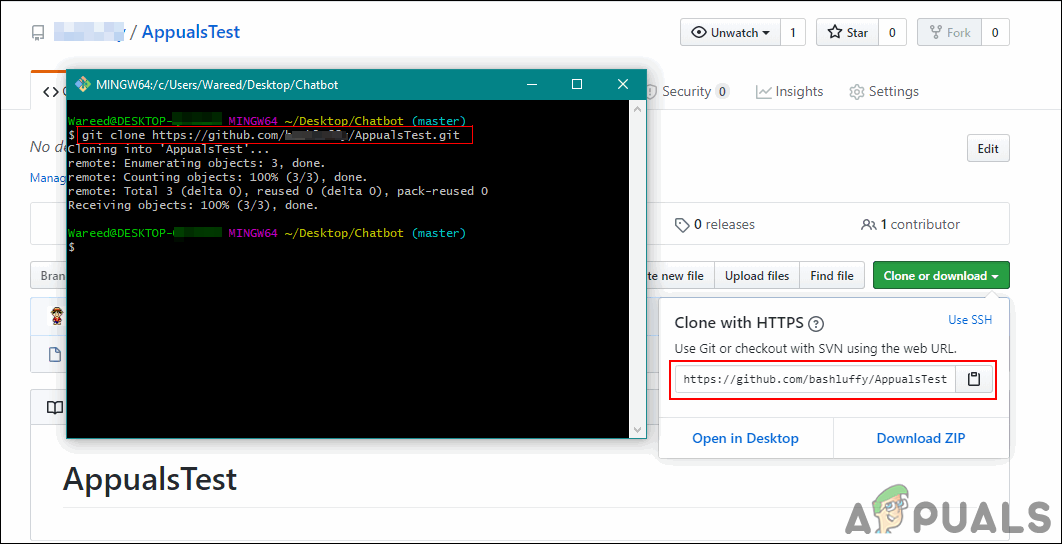Star the AppualsTest repository
The width and height of the screenshot is (1062, 544).
tap(847, 32)
